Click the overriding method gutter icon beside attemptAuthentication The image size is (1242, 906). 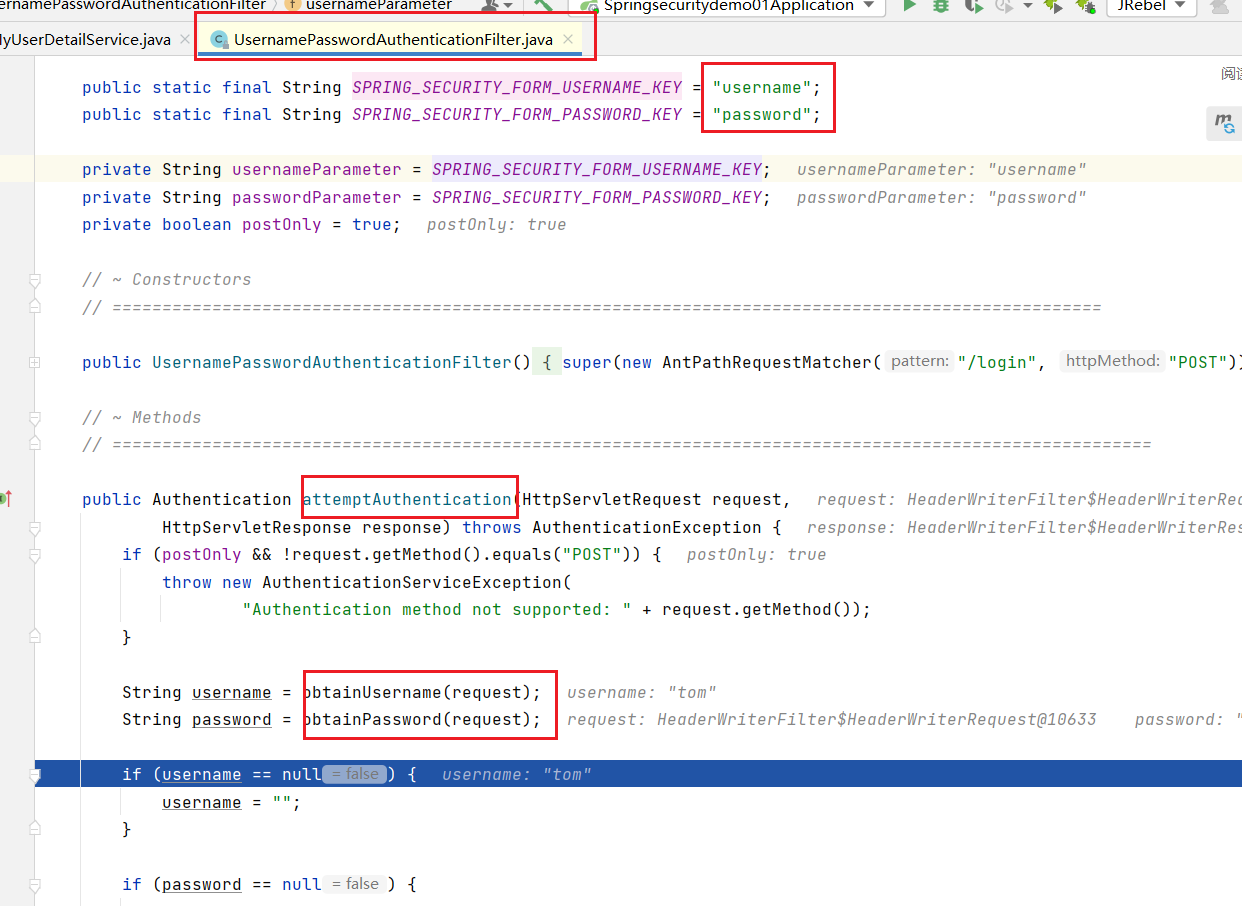[x=6, y=498]
